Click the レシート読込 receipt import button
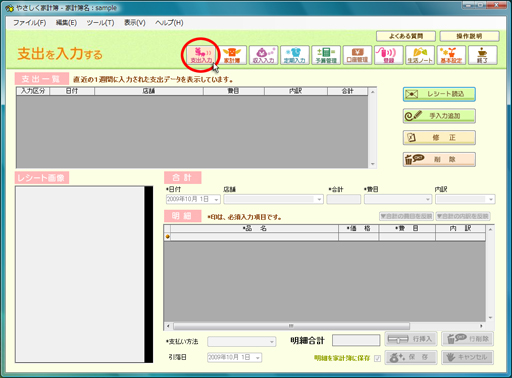Image resolution: width=512 pixels, height=378 pixels. [439, 94]
